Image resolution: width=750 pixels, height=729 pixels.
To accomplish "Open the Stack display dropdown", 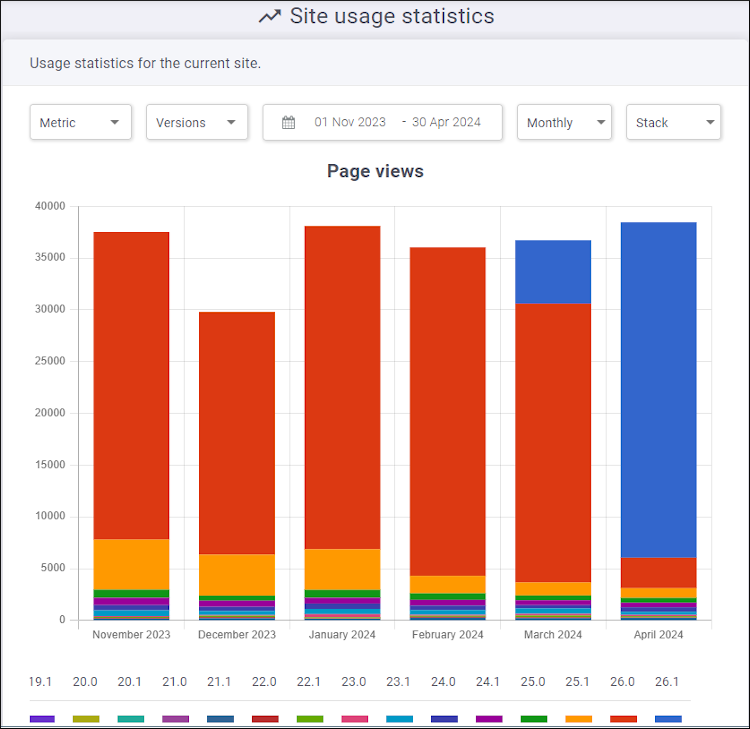I will 673,123.
